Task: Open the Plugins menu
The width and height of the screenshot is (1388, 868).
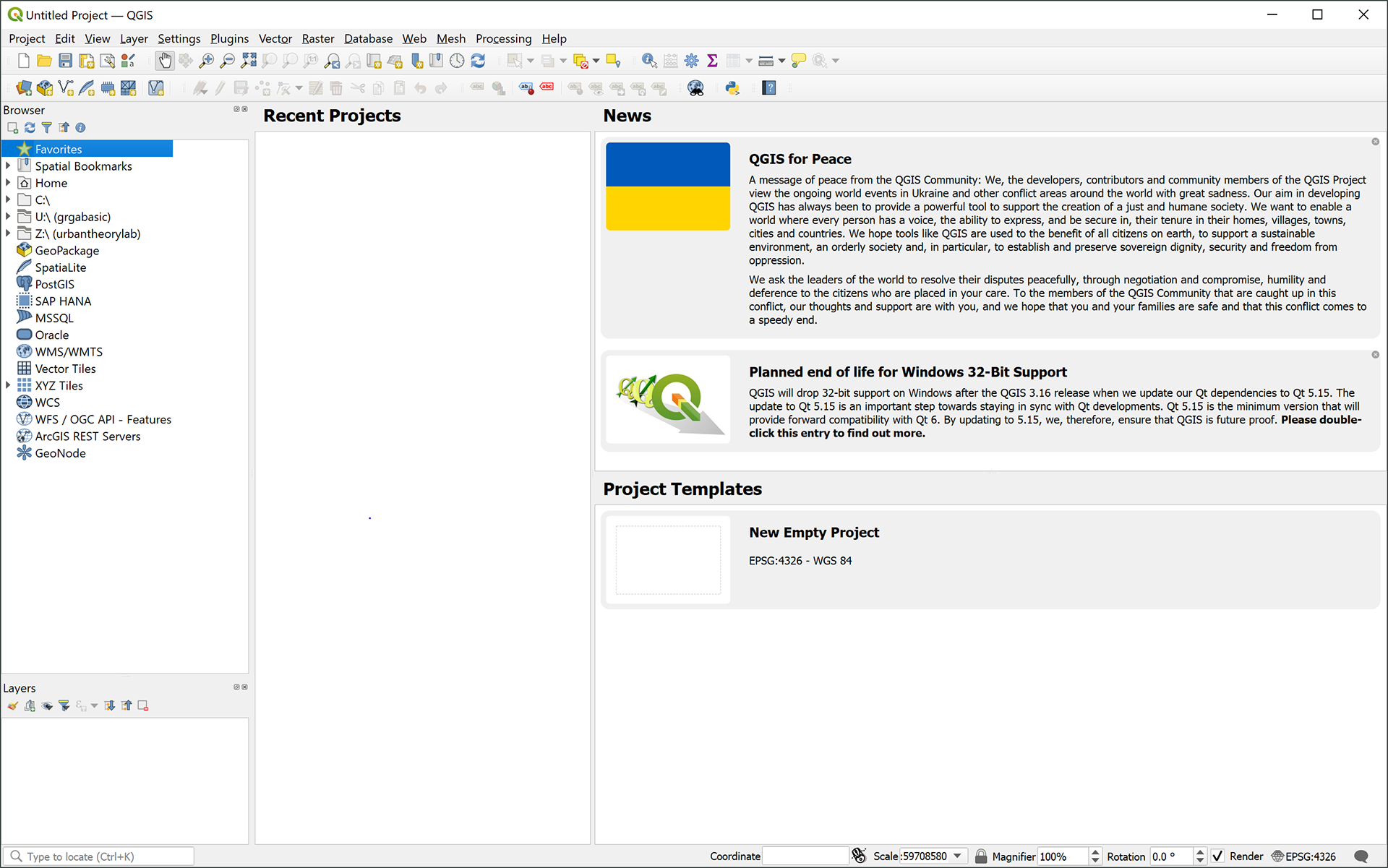Action: (229, 38)
